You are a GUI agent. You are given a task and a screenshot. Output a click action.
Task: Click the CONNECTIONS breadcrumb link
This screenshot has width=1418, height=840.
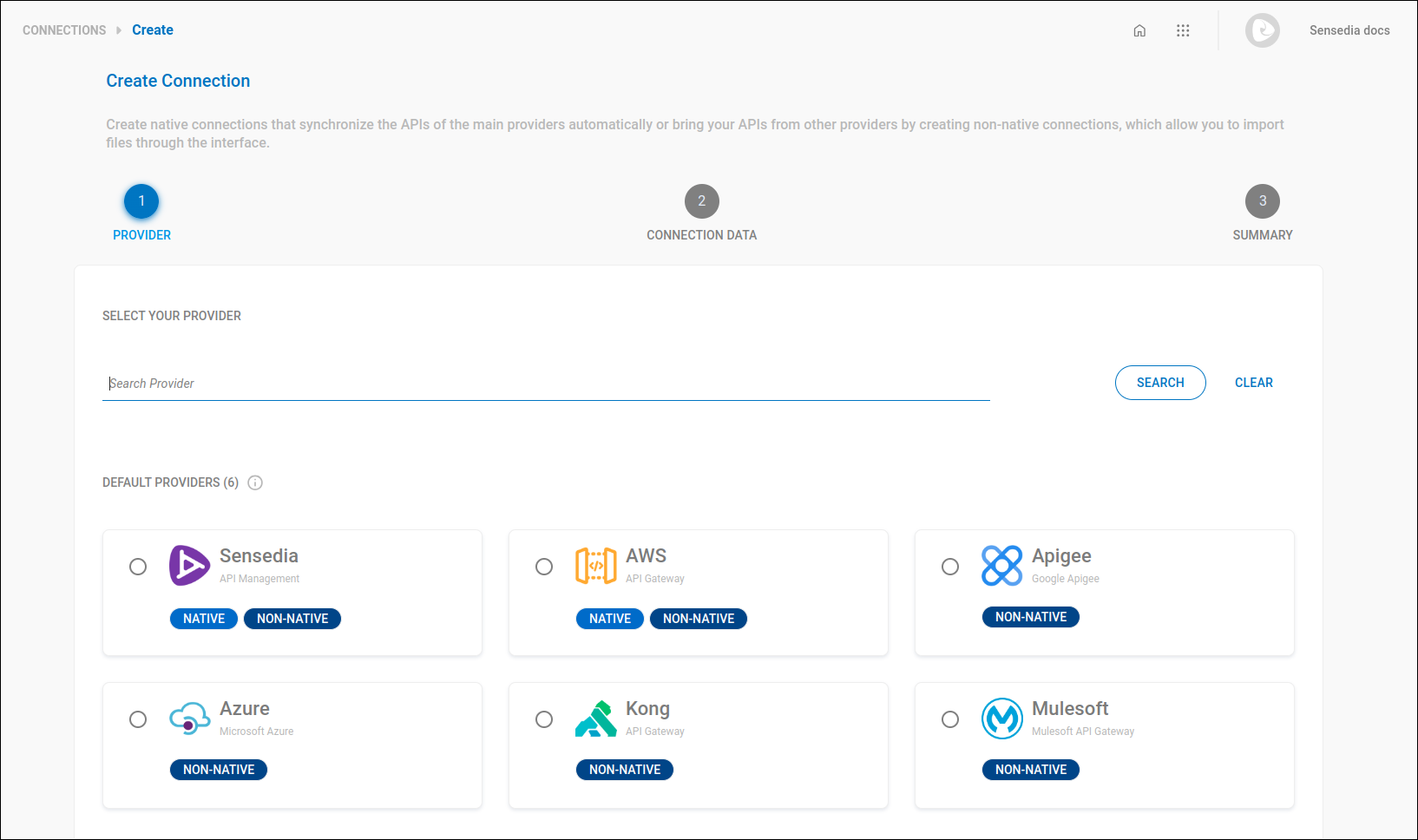pos(64,30)
